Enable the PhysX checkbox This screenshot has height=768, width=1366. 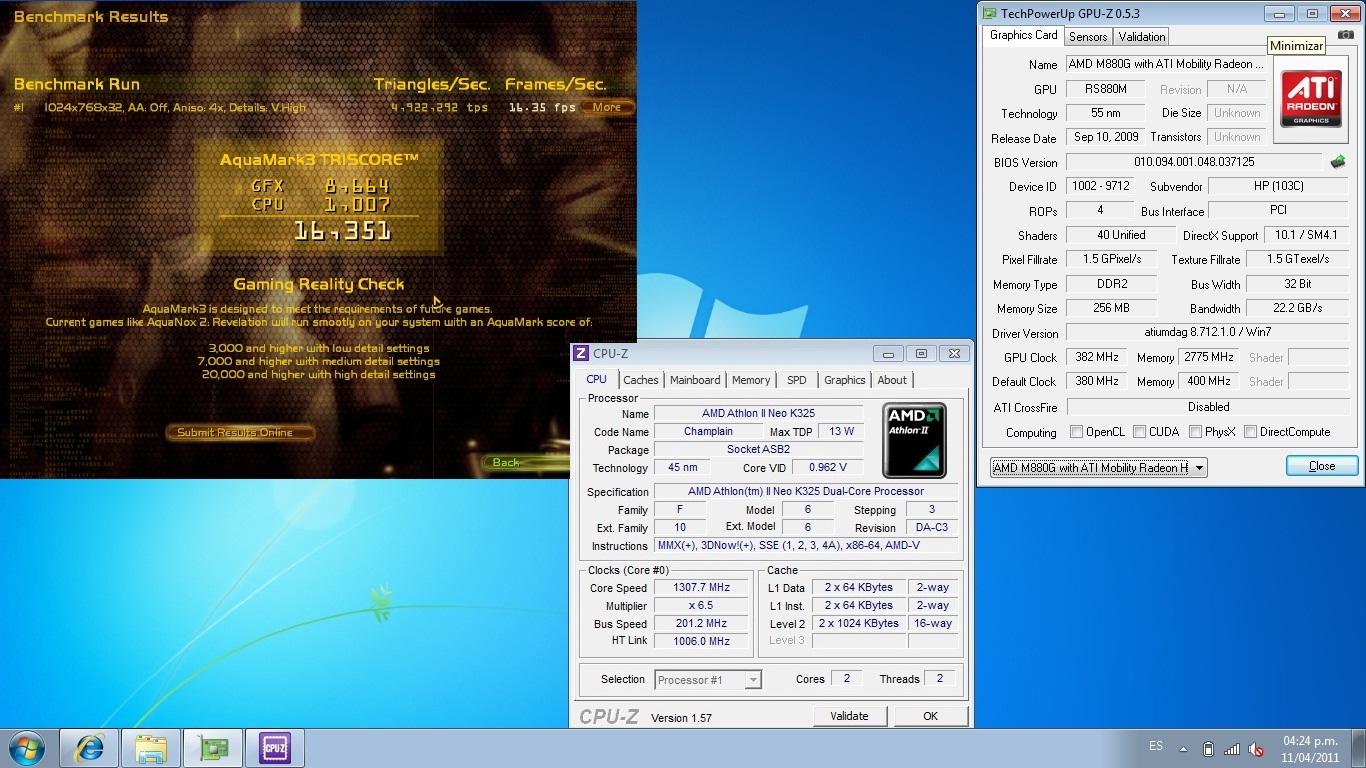[x=1195, y=432]
